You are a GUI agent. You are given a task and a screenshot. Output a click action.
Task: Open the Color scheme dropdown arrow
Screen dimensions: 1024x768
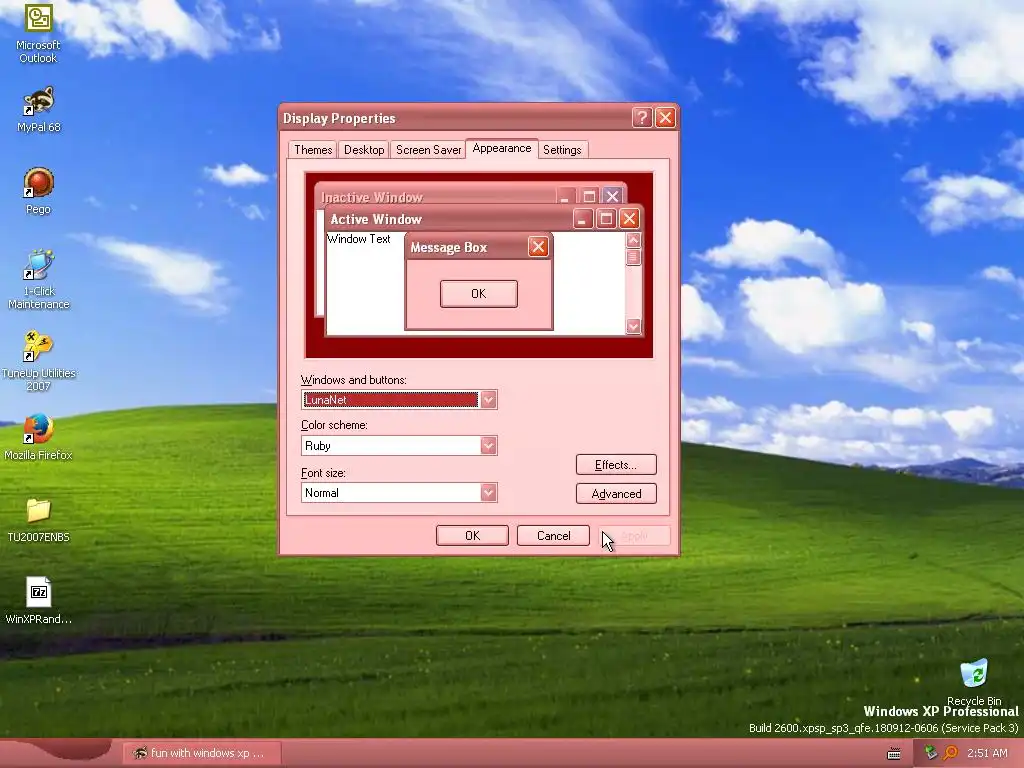[488, 445]
